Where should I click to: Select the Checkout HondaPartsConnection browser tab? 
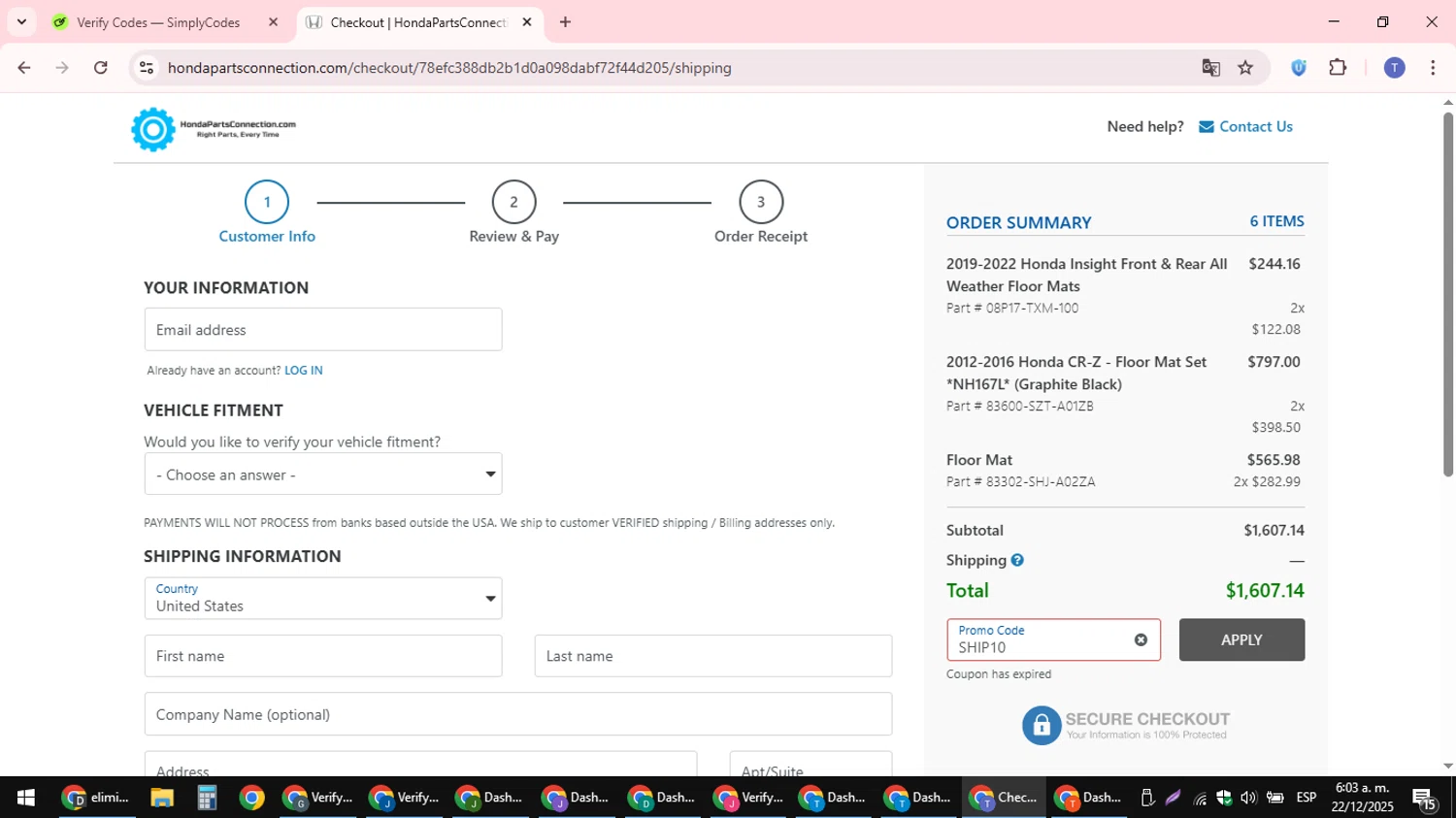(419, 22)
